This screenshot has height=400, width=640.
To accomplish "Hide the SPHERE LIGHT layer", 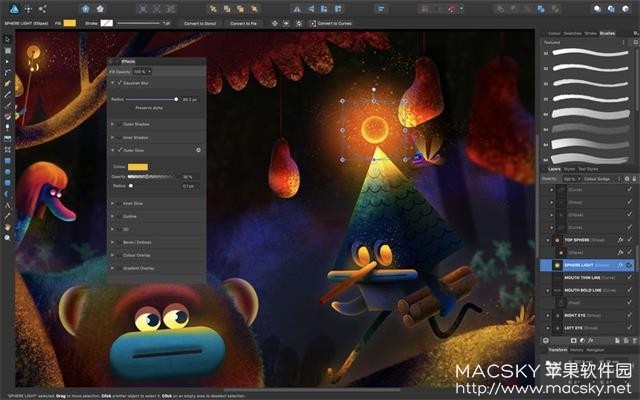I will click(x=629, y=265).
